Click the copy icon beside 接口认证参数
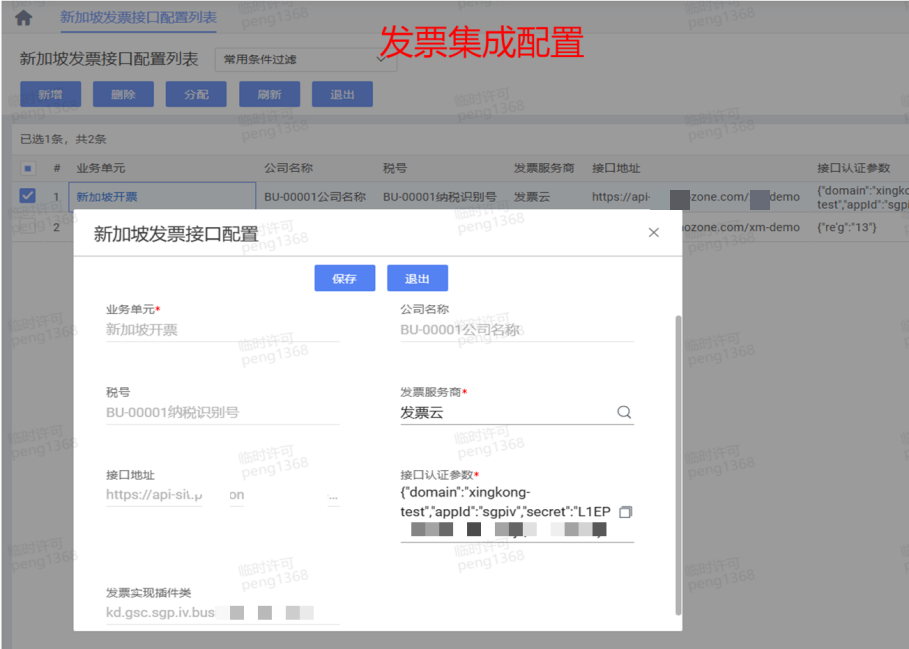Screen dimensions: 909x649 [x=626, y=512]
